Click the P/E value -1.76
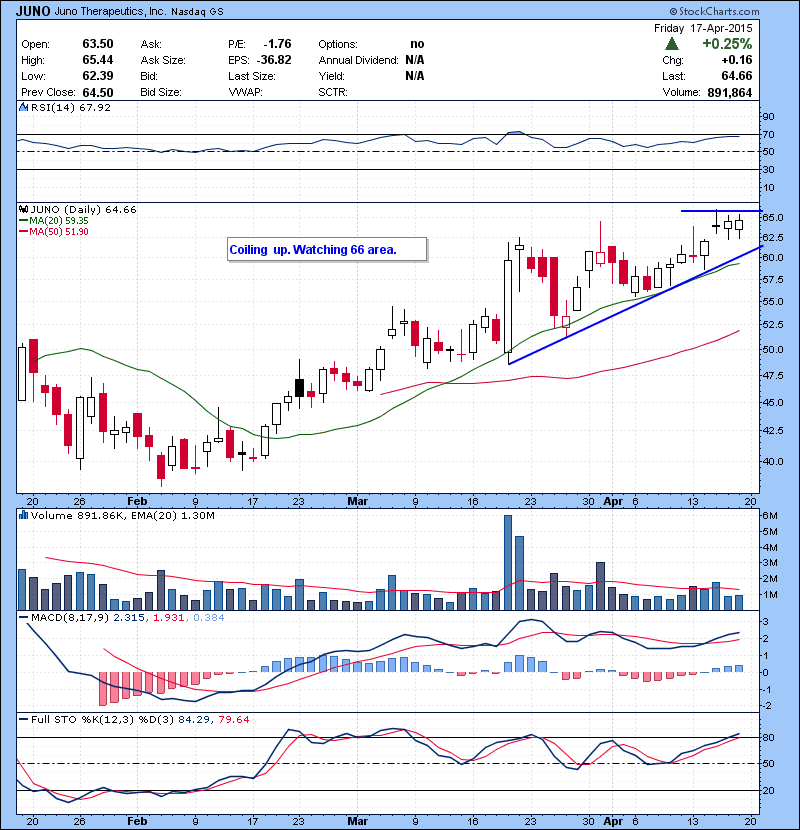This screenshot has height=830, width=800. click(x=277, y=44)
